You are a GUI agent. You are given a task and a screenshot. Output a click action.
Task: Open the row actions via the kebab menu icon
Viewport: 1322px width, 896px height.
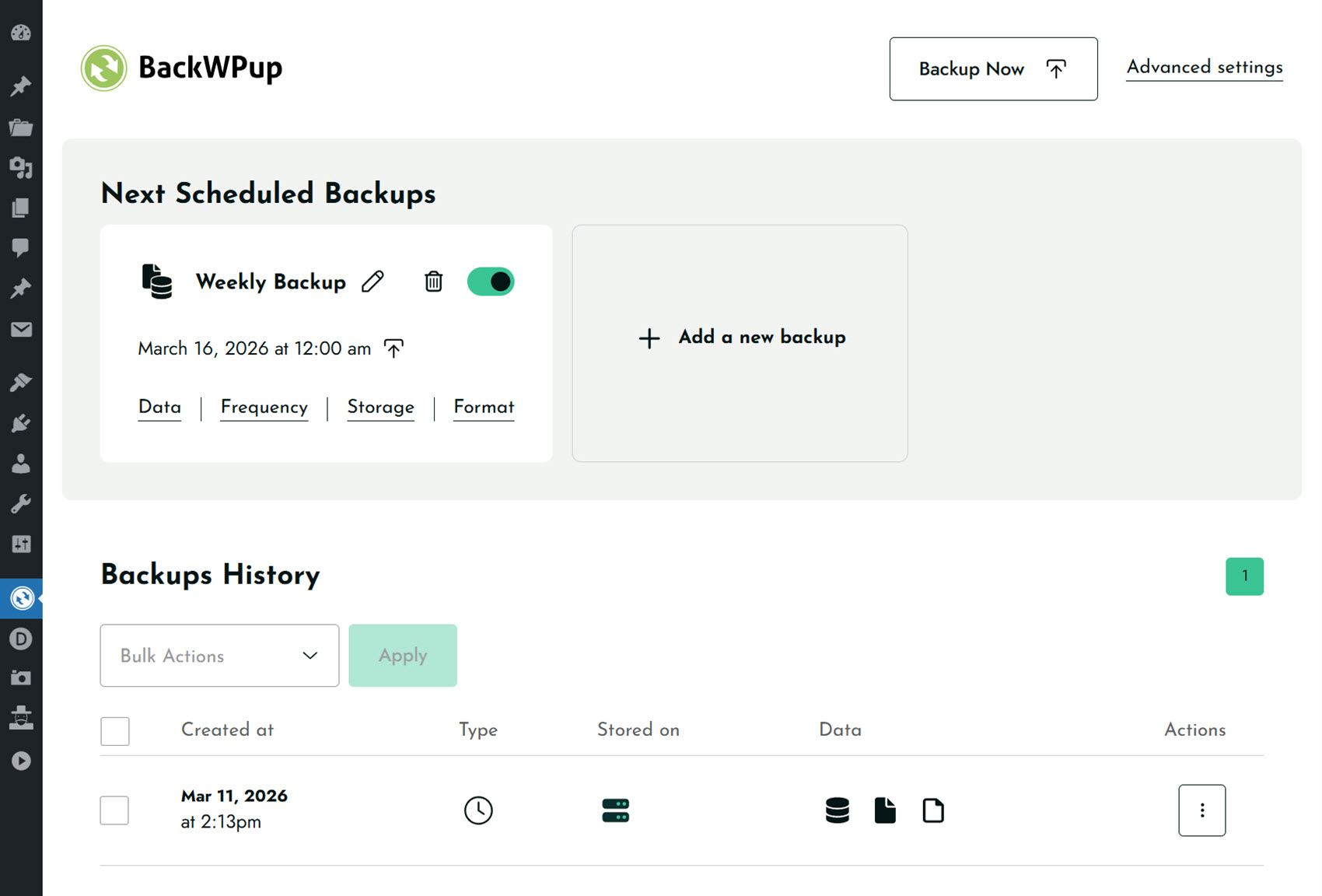point(1201,810)
